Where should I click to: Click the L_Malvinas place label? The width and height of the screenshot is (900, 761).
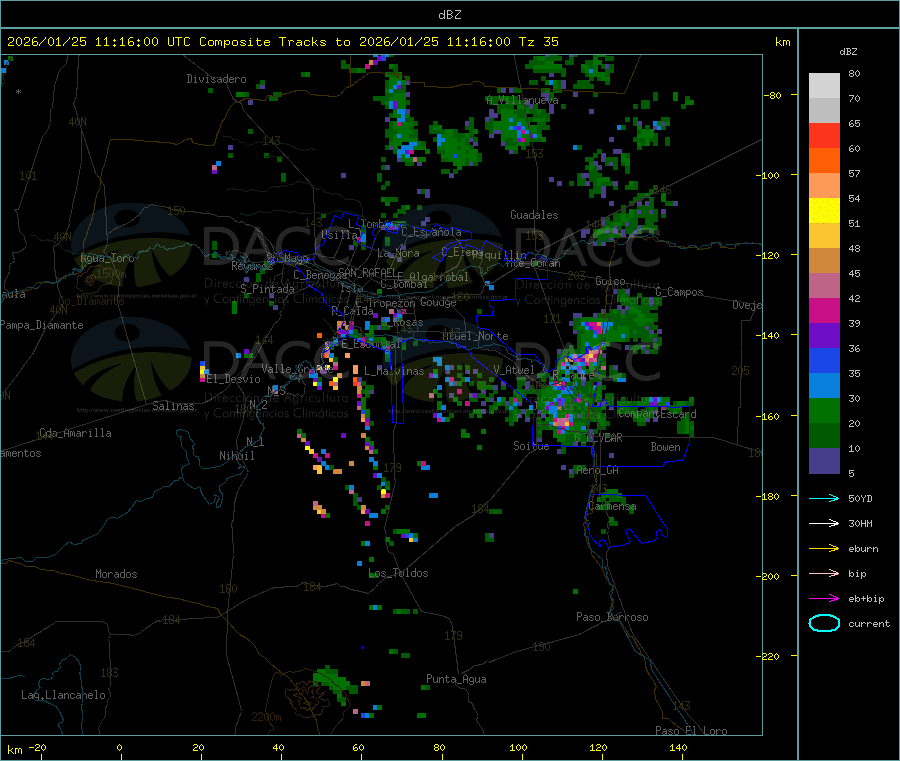[394, 371]
